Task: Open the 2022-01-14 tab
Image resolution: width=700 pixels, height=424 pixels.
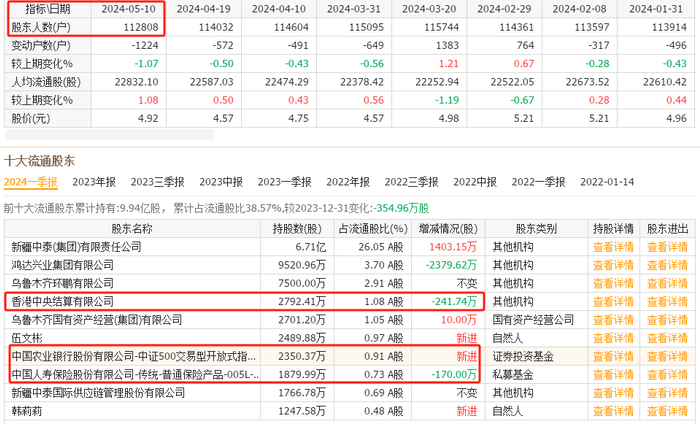Action: 607,182
